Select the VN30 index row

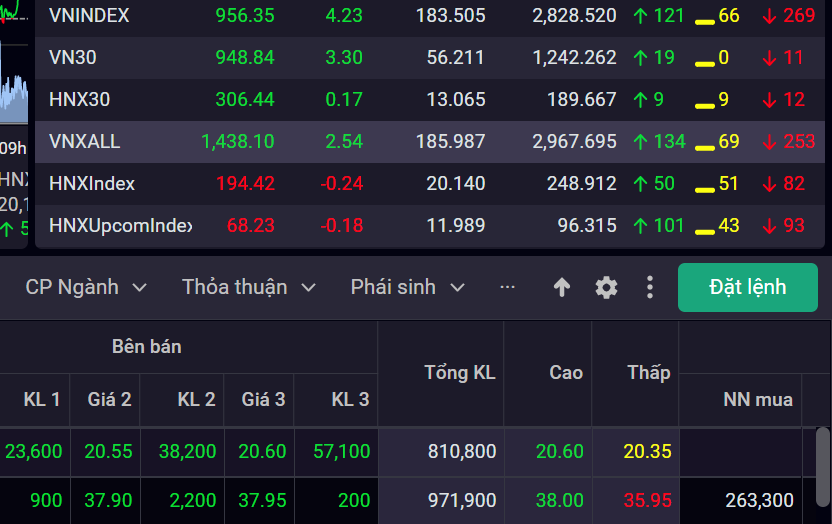[x=430, y=58]
